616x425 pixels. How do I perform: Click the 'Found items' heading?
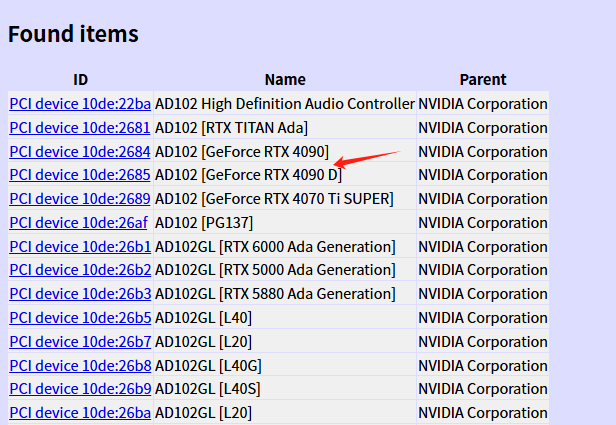point(73,34)
